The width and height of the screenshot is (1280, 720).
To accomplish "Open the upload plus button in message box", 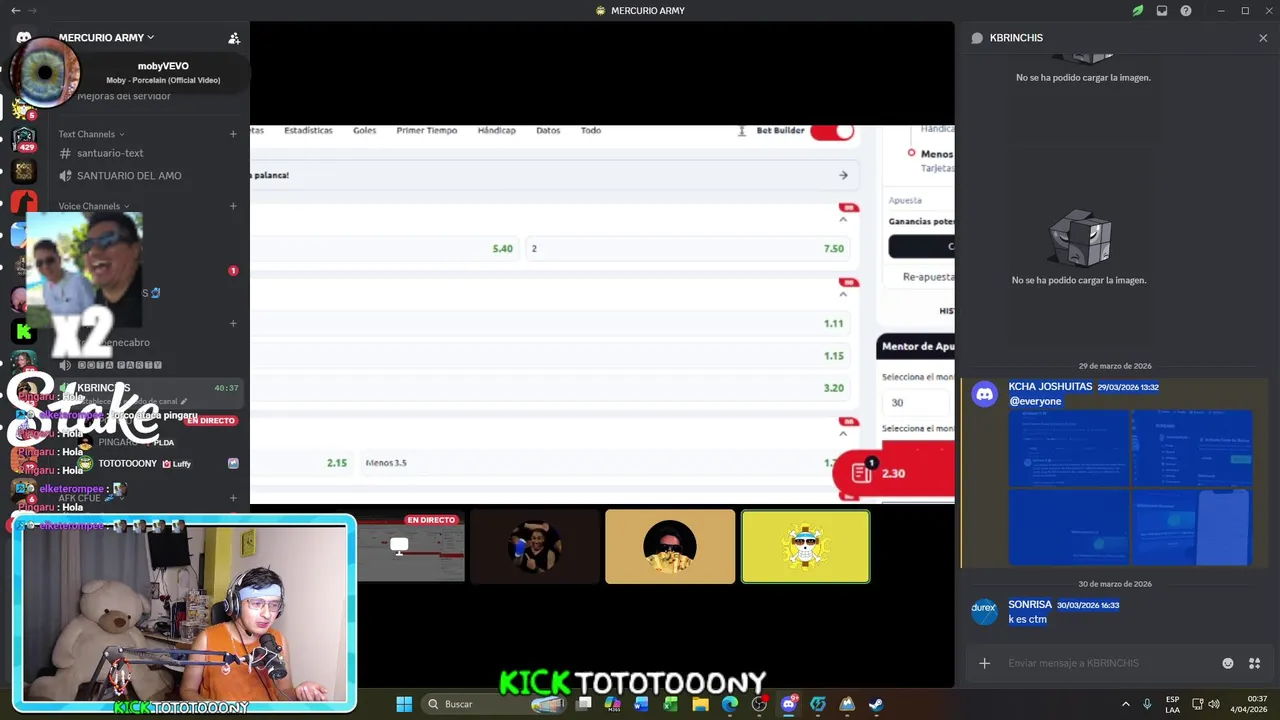I will pos(984,663).
